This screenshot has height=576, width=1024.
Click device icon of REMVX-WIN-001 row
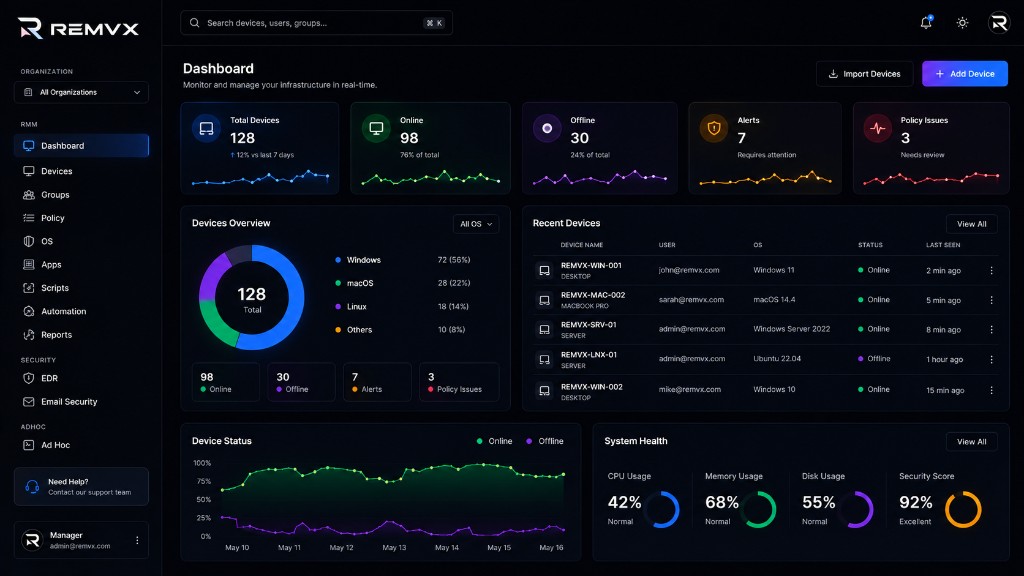(544, 270)
